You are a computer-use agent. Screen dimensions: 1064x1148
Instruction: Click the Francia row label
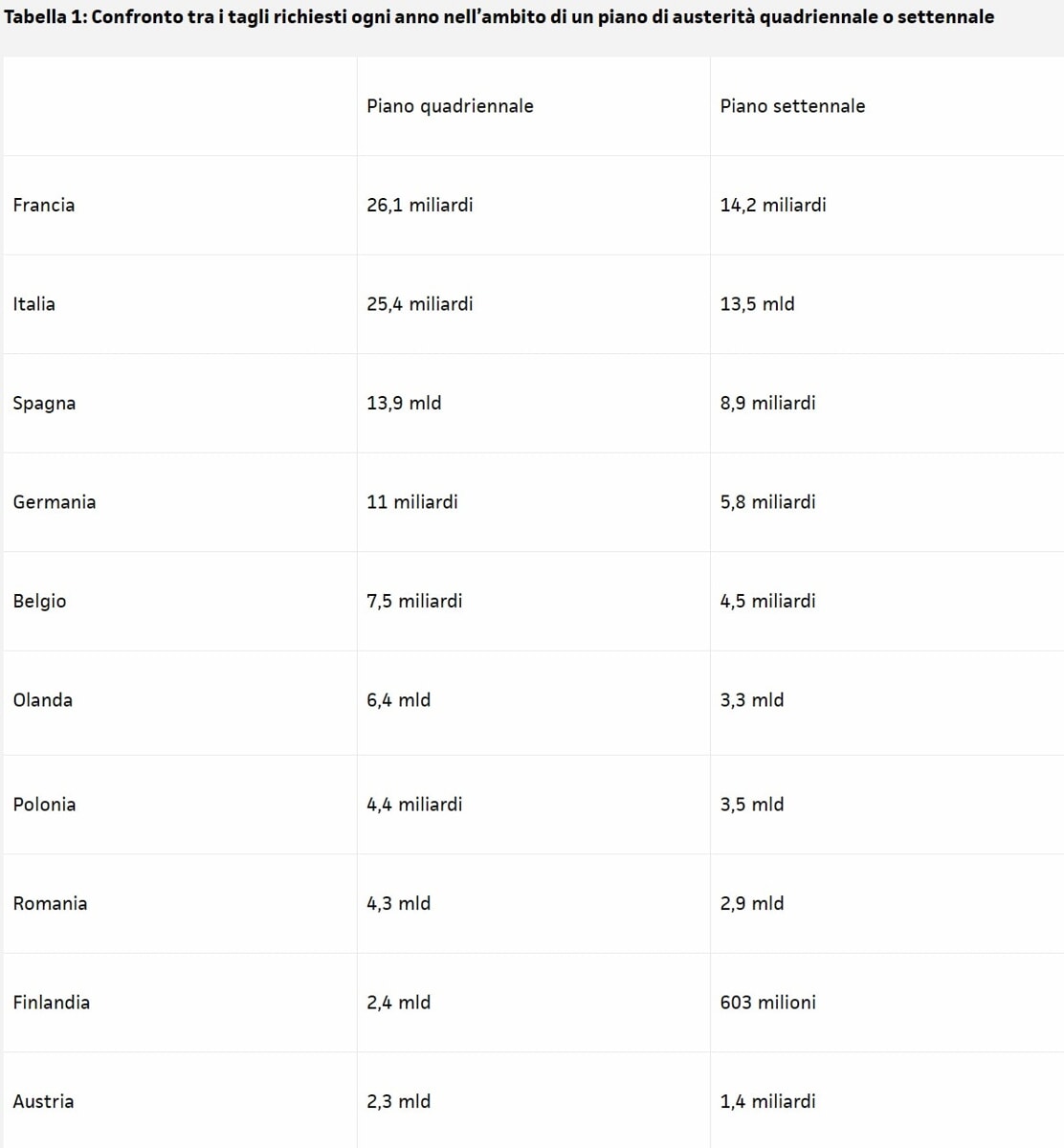tap(44, 205)
